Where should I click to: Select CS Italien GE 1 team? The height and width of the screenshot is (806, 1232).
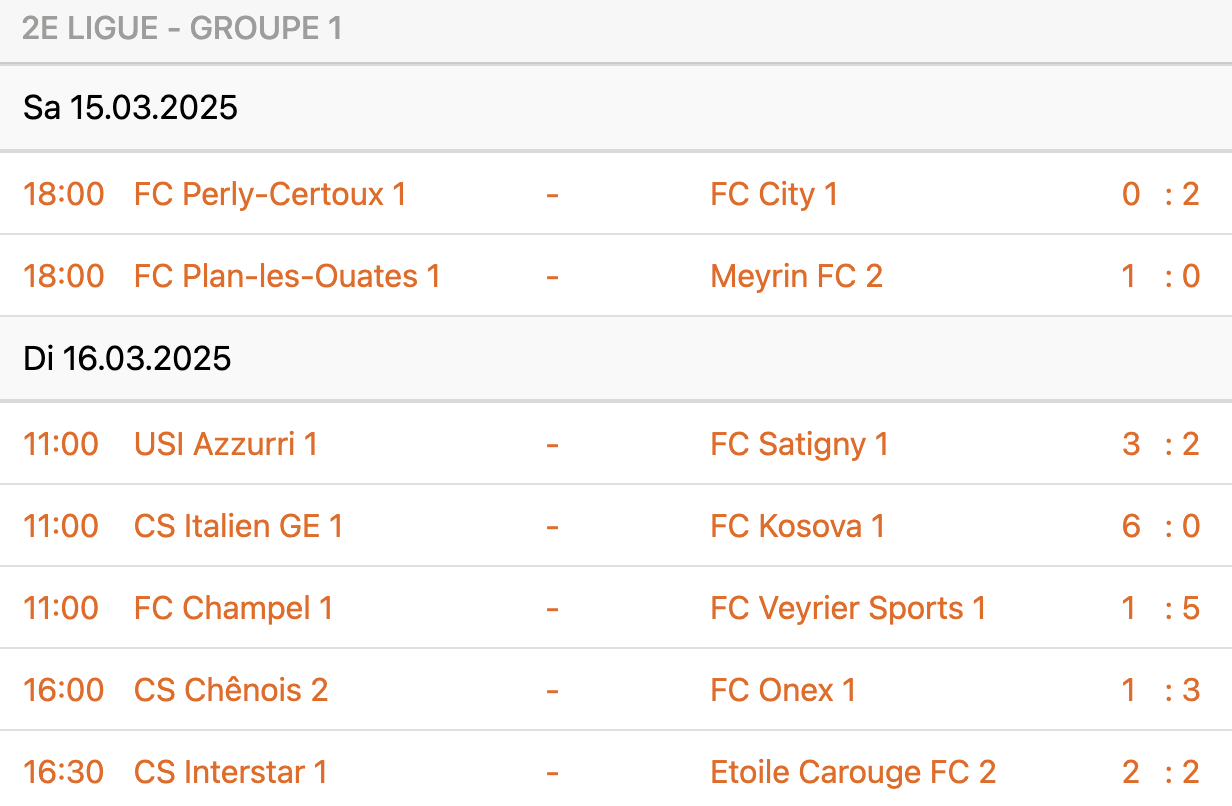pos(238,526)
